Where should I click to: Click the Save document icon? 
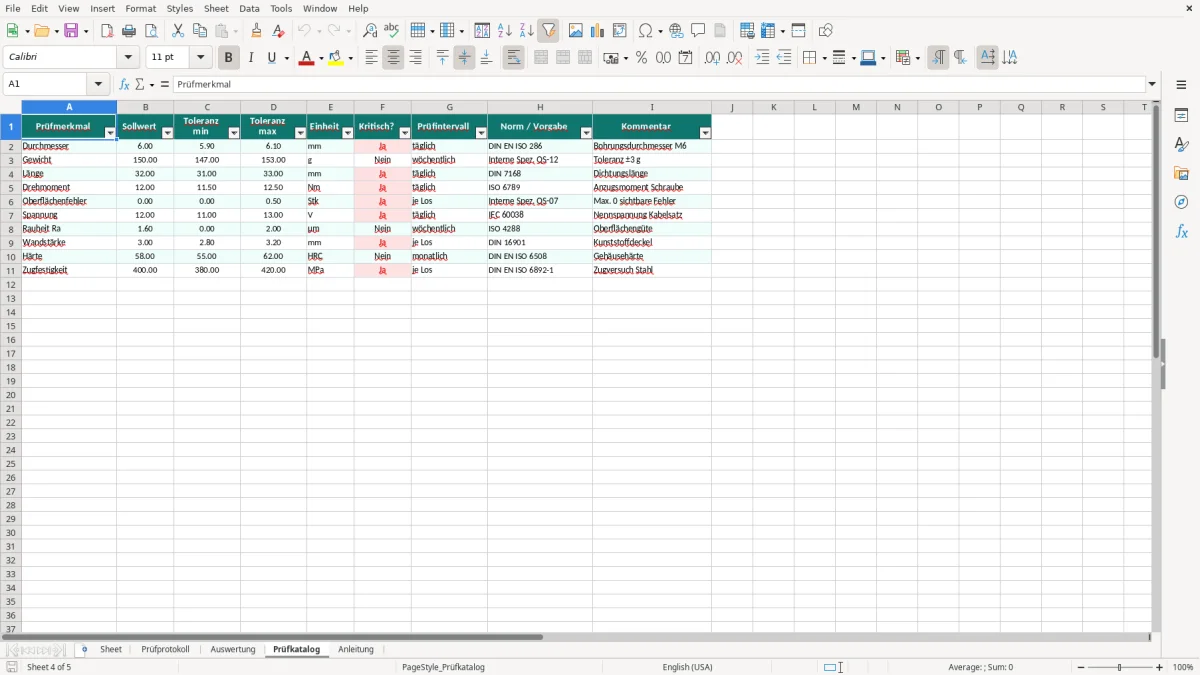tap(71, 31)
